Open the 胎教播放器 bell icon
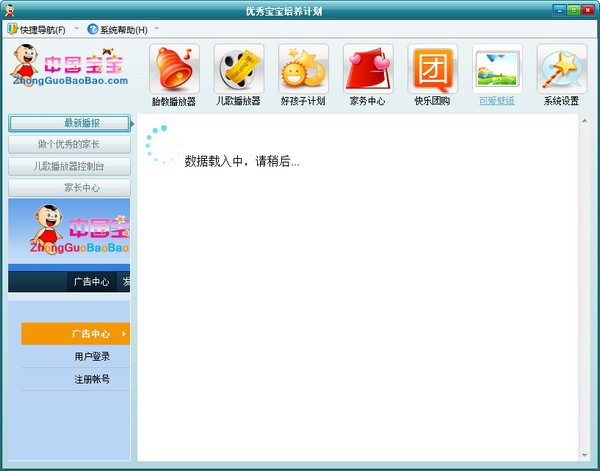 [x=174, y=69]
